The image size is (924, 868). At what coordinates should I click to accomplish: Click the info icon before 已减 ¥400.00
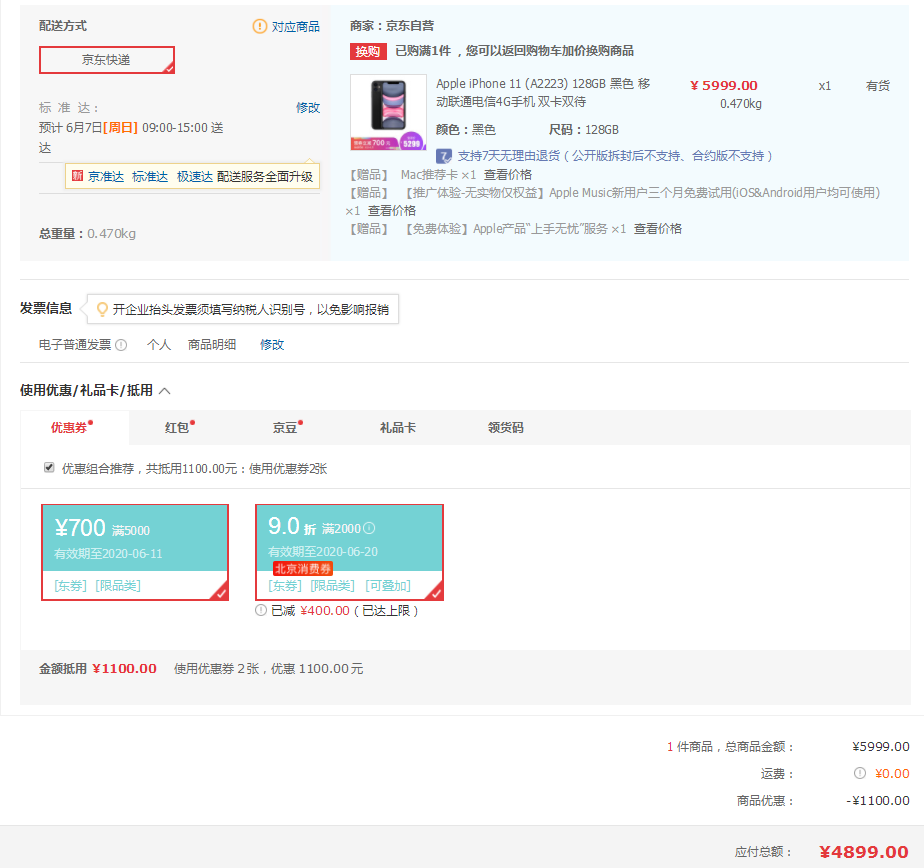(x=261, y=610)
